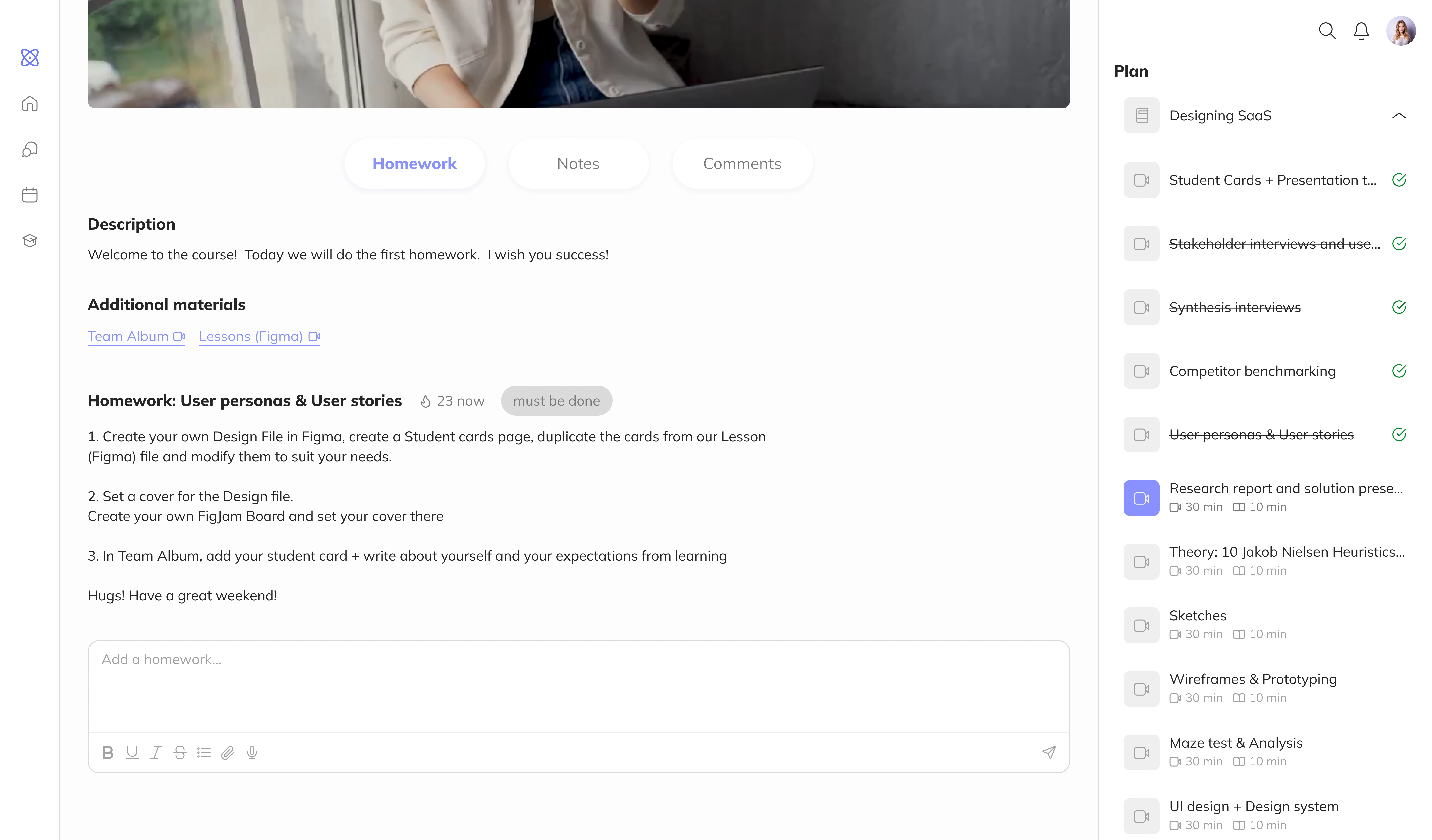
Task: Open the user profile avatar menu
Action: 1400,31
